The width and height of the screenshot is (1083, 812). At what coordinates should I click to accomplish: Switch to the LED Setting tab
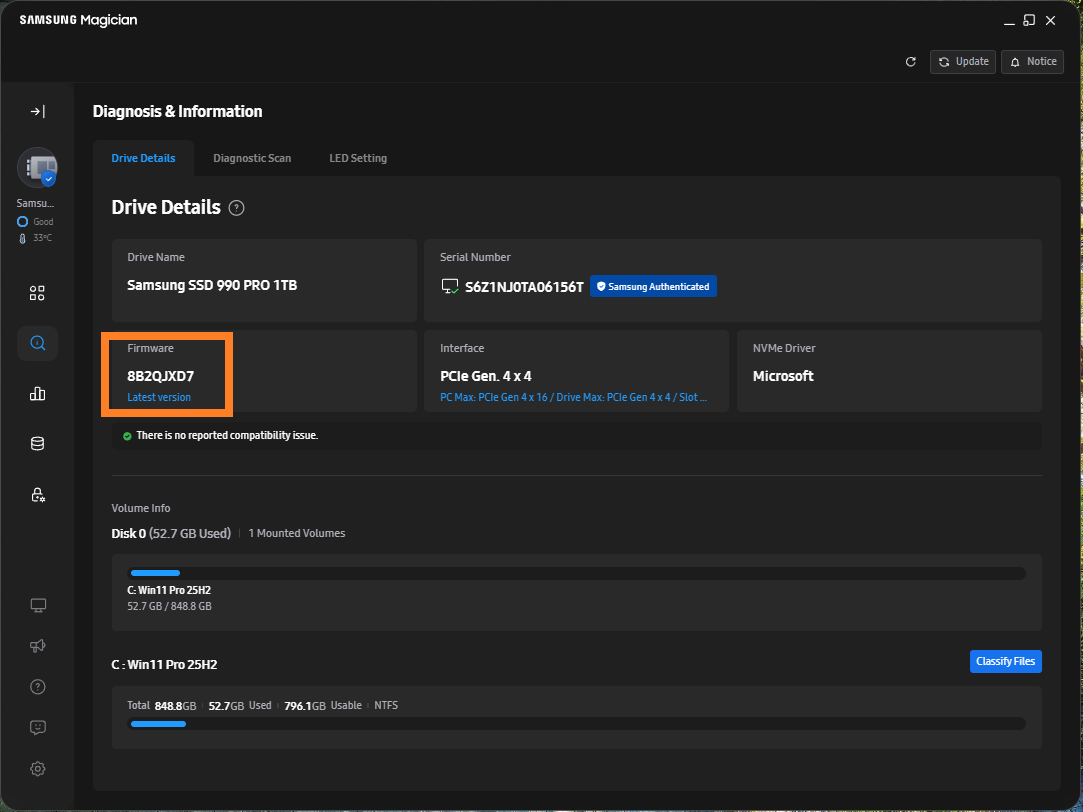coord(358,158)
